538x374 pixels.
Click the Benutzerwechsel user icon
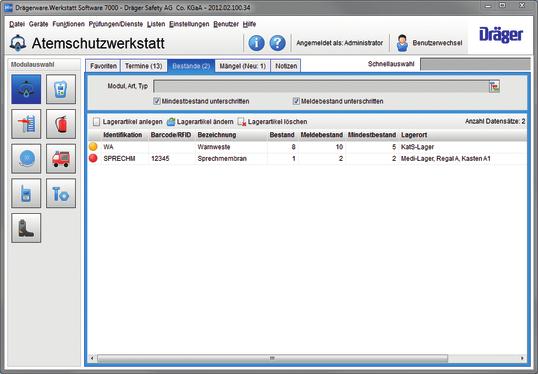(402, 43)
